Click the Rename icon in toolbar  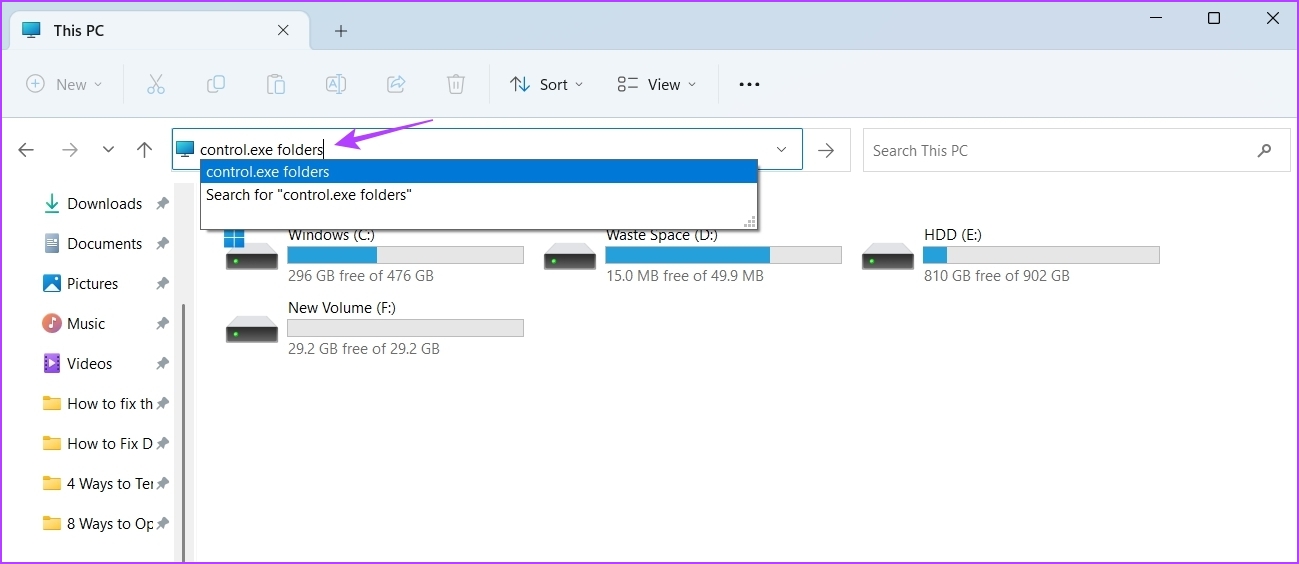click(x=336, y=85)
